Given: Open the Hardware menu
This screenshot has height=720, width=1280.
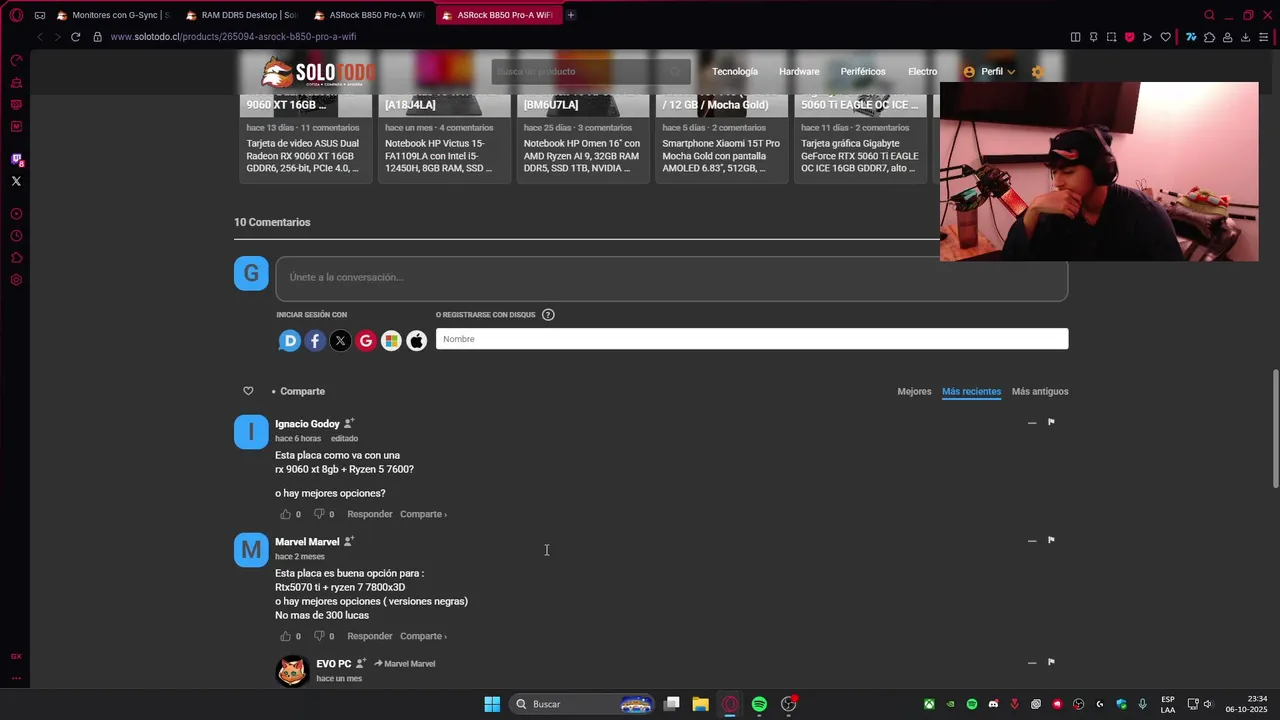Looking at the screenshot, I should point(799,72).
